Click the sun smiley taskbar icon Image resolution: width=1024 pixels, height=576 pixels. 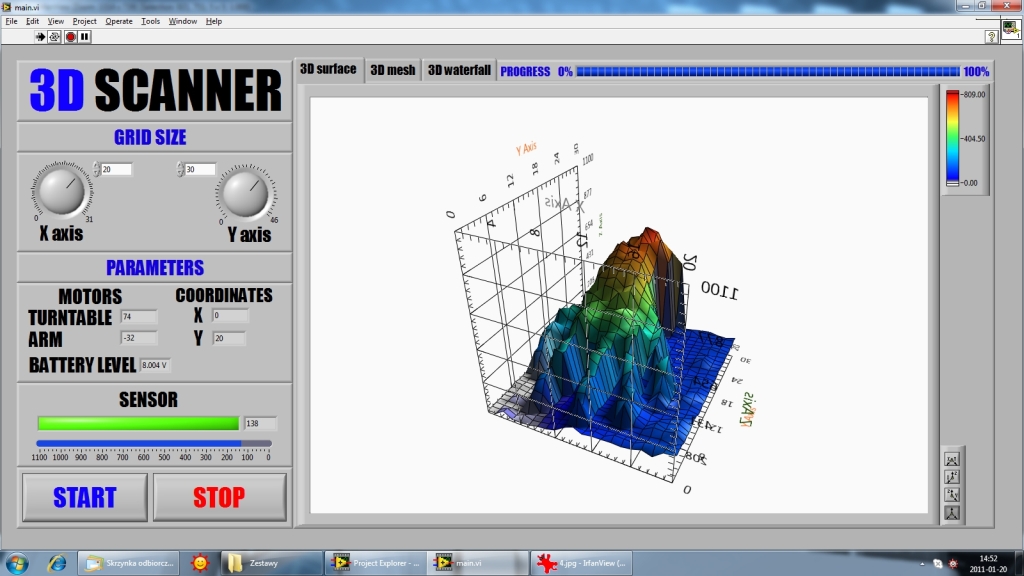(200, 562)
